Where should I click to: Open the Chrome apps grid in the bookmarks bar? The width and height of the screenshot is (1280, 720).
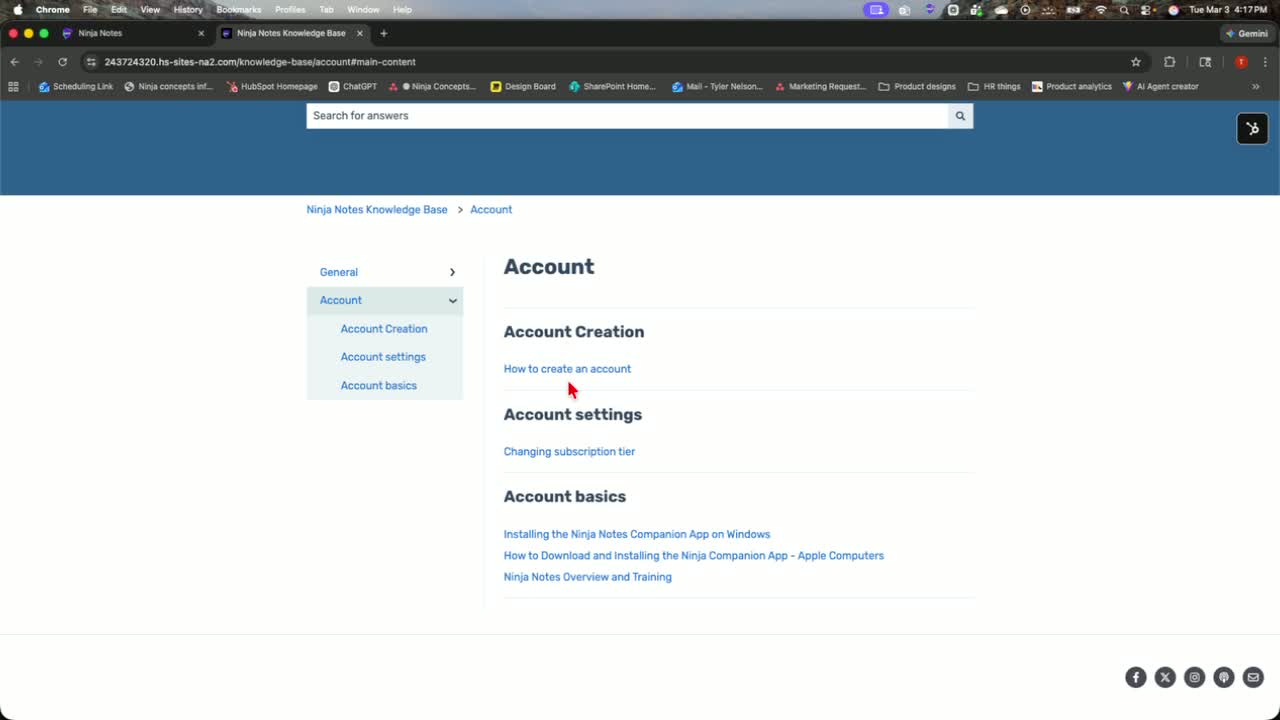(x=13, y=87)
